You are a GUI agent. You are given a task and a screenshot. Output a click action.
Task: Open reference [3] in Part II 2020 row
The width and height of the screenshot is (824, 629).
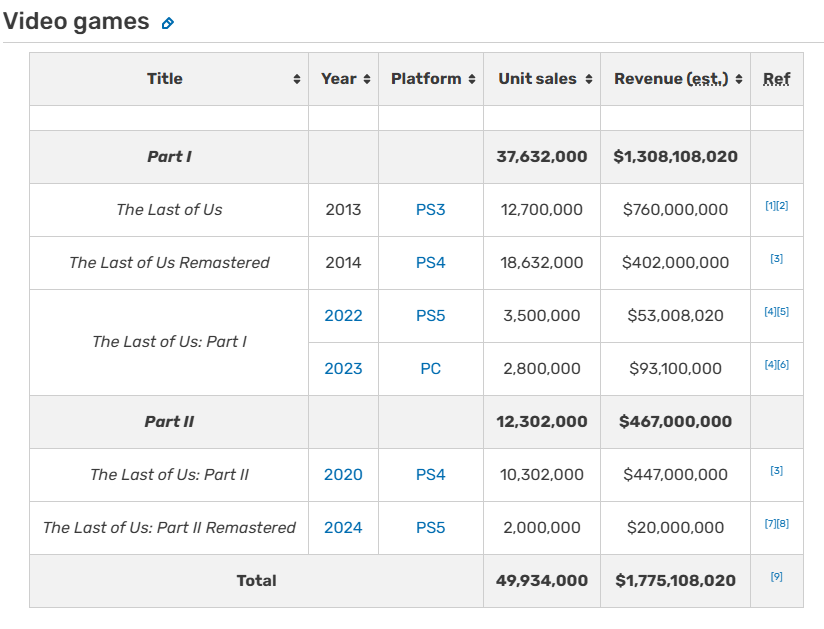(777, 470)
